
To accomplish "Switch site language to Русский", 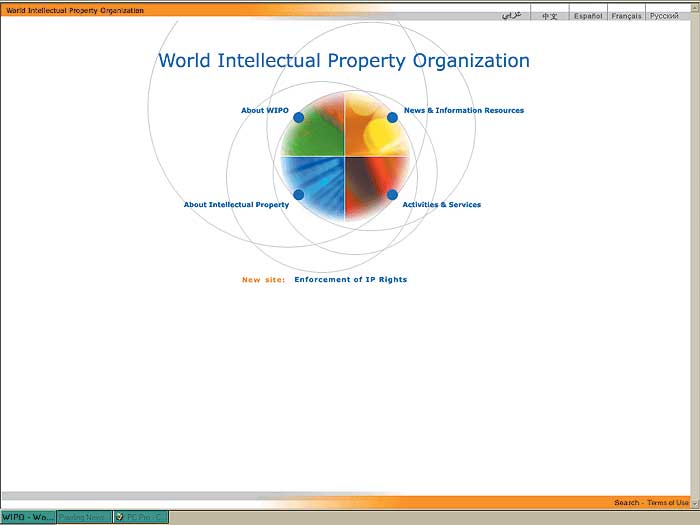I will (664, 16).
